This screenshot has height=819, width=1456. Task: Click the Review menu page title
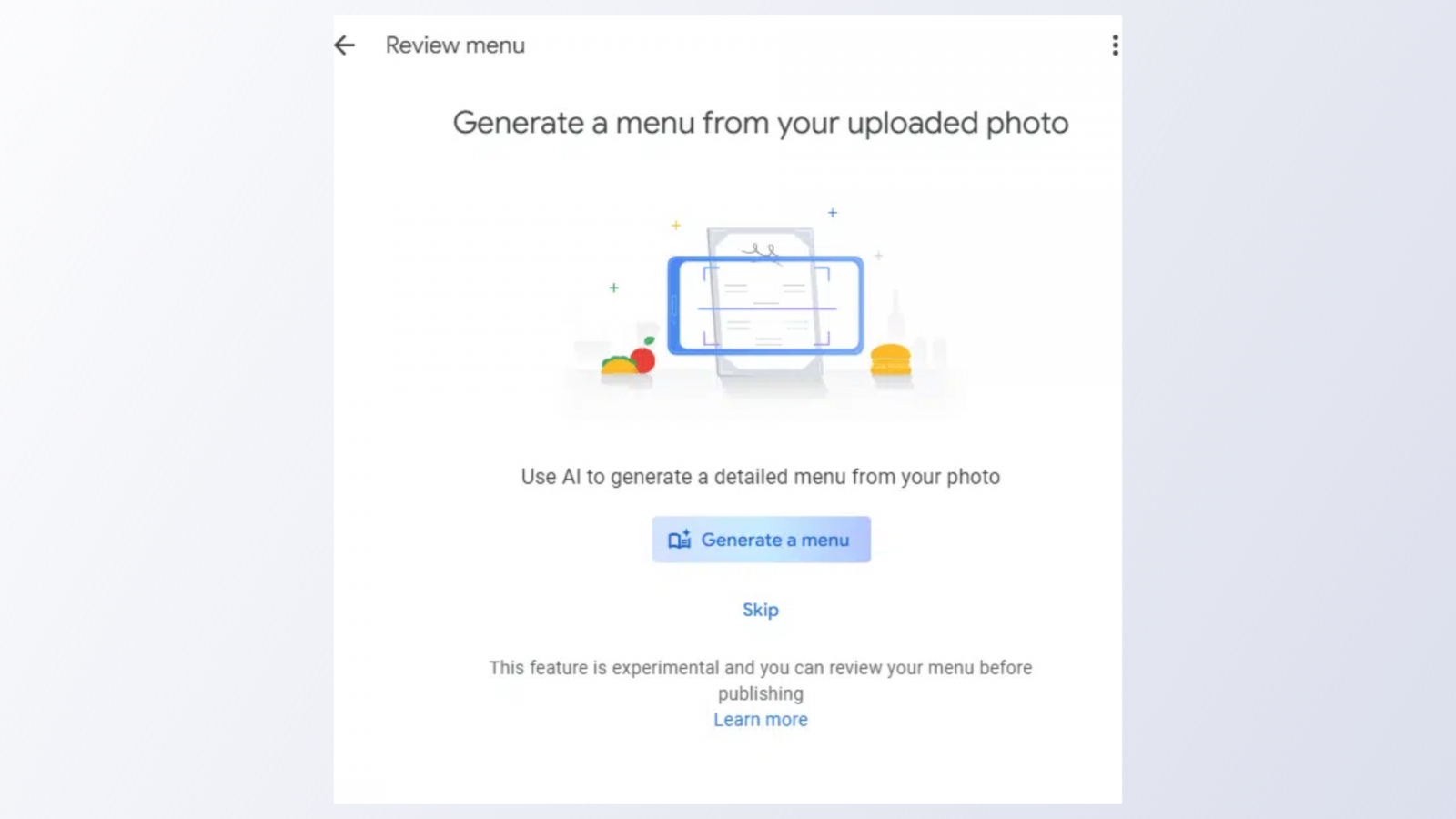point(455,45)
